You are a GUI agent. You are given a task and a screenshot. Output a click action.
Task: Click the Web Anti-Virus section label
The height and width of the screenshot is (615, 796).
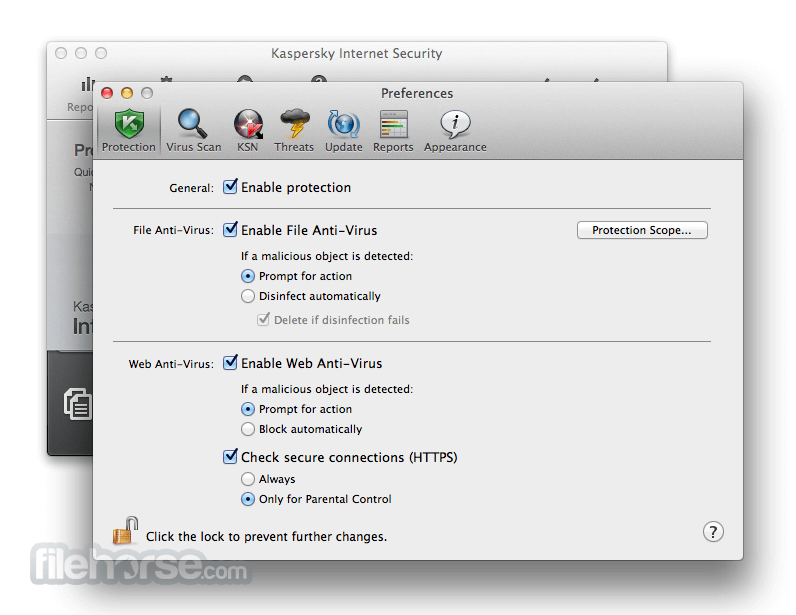coord(171,364)
